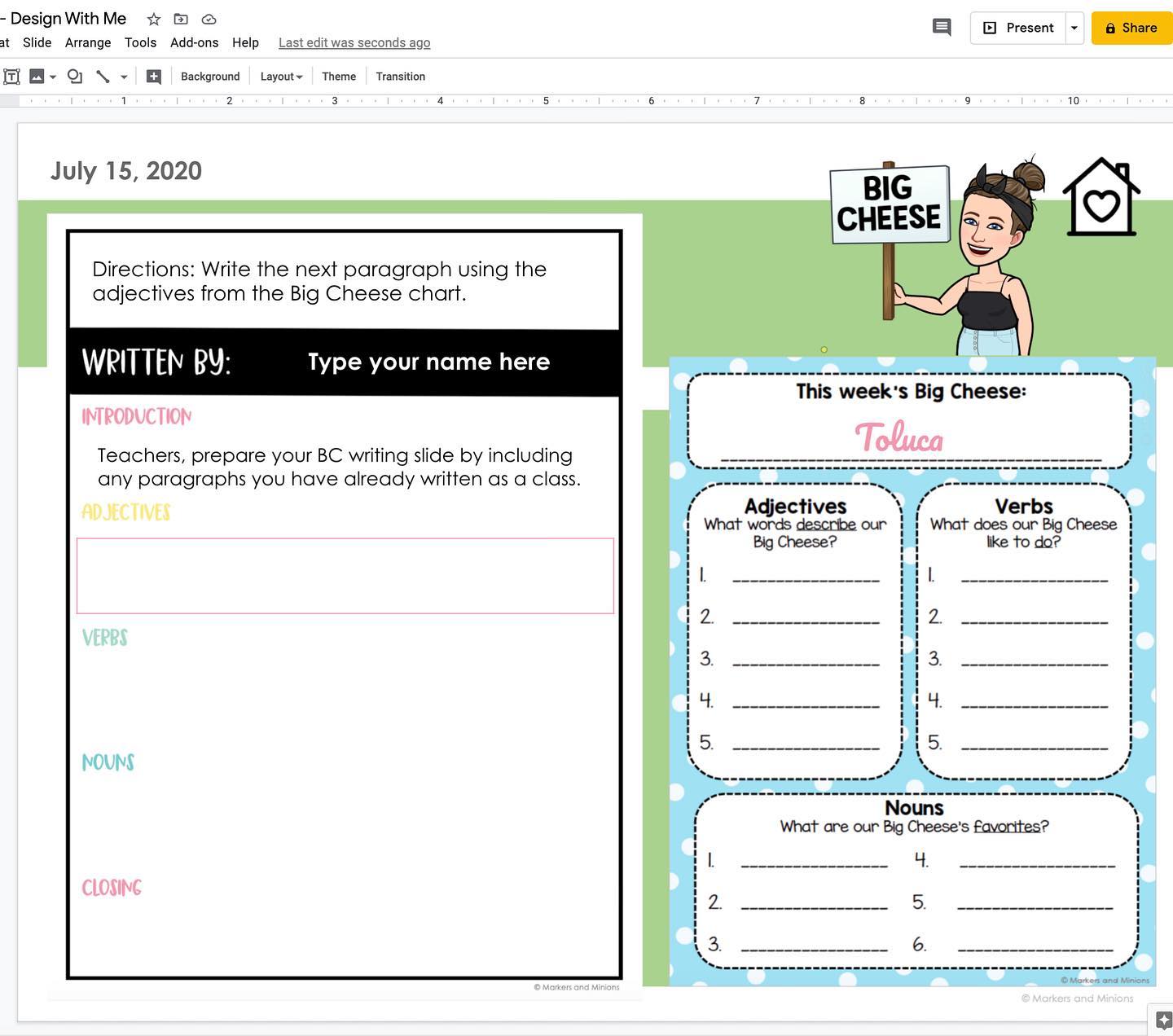
Task: Click This week's Big Cheese heading
Action: [x=911, y=391]
